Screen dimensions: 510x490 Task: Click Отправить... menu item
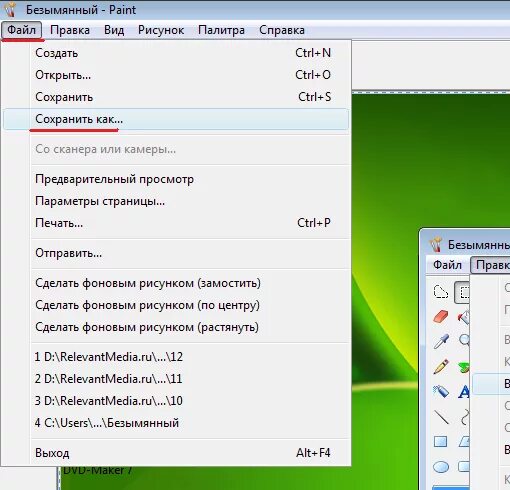click(x=176, y=253)
